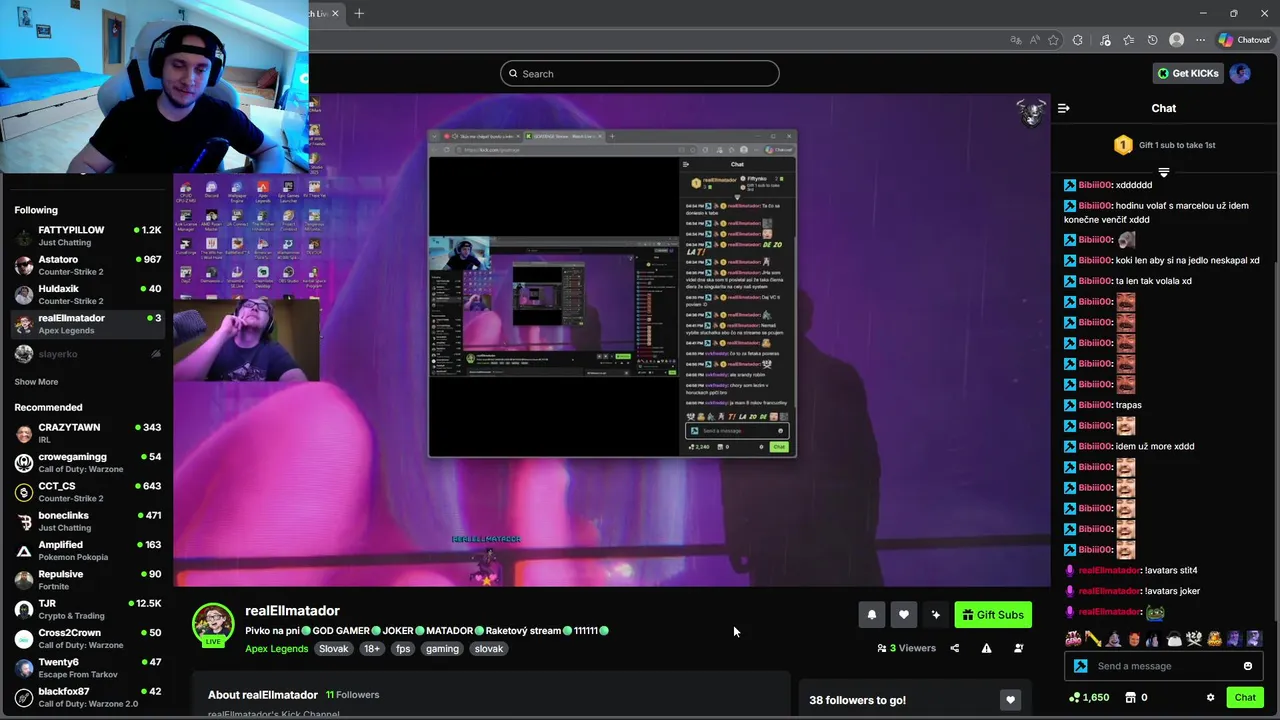The image size is (1280, 720).
Task: Click the 18+ stream tag
Action: pos(372,648)
